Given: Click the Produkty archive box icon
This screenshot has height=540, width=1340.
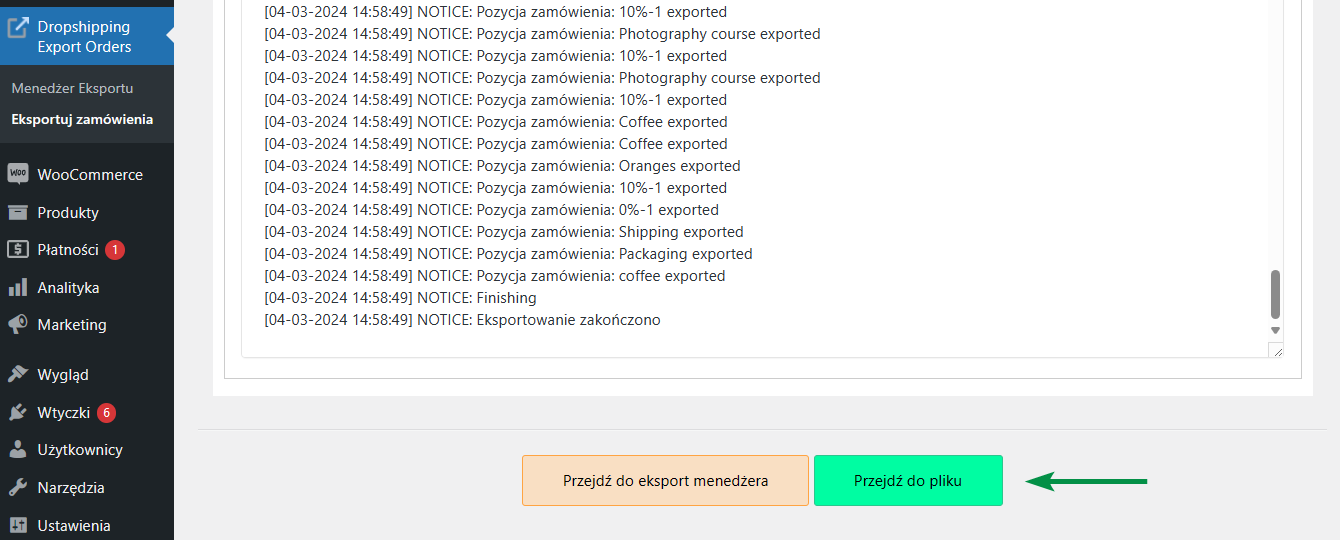Looking at the screenshot, I should coord(18,212).
